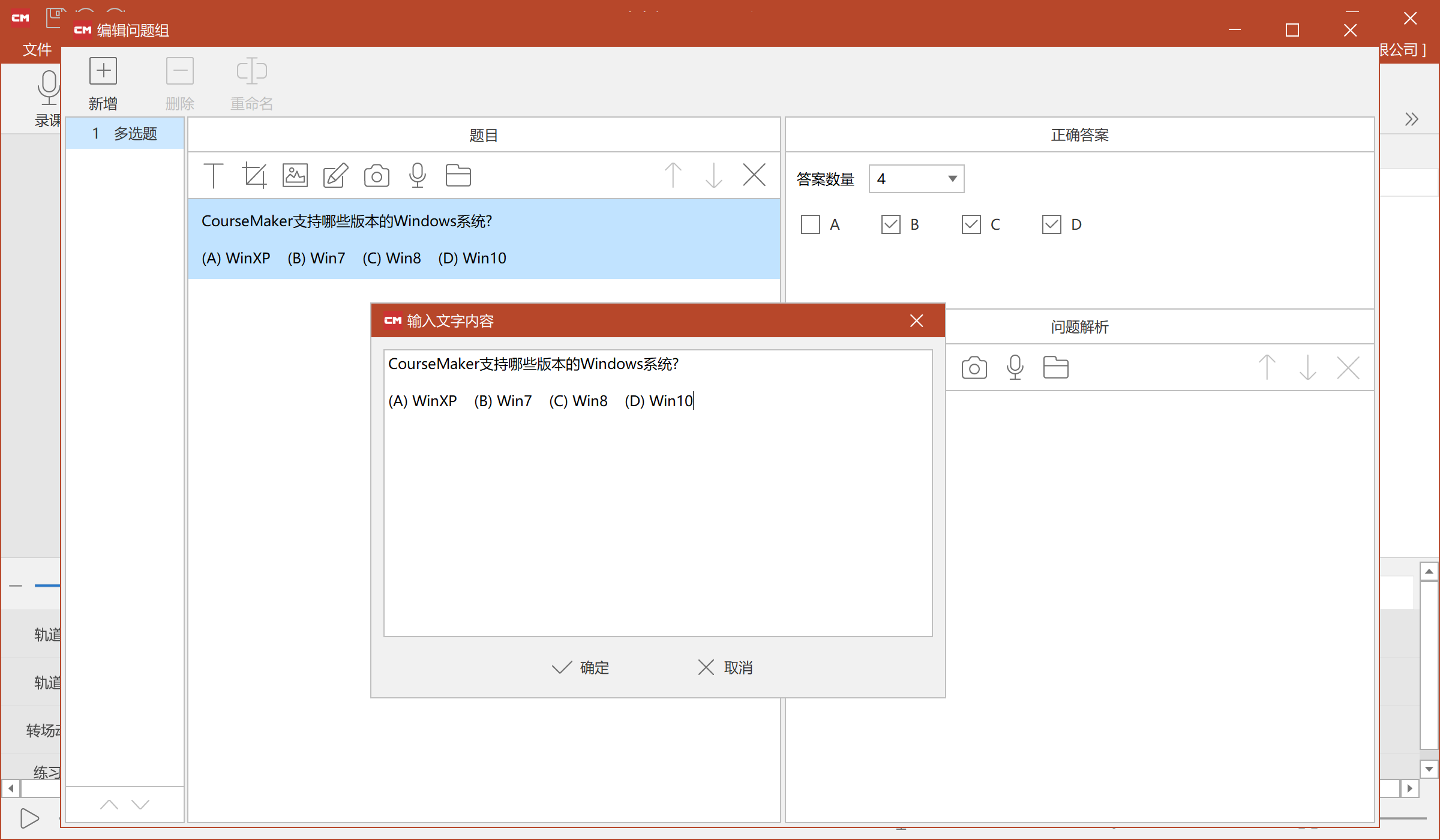This screenshot has height=840, width=1440.
Task: Open the handwriting edit pencil tool
Action: pos(336,176)
